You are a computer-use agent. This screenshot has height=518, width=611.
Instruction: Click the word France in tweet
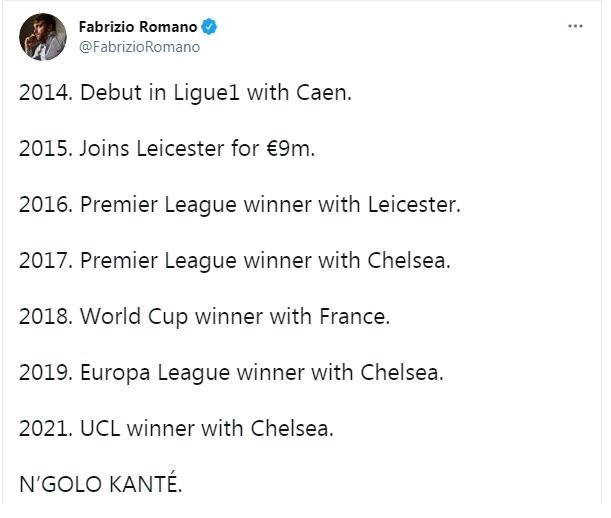[x=355, y=316]
